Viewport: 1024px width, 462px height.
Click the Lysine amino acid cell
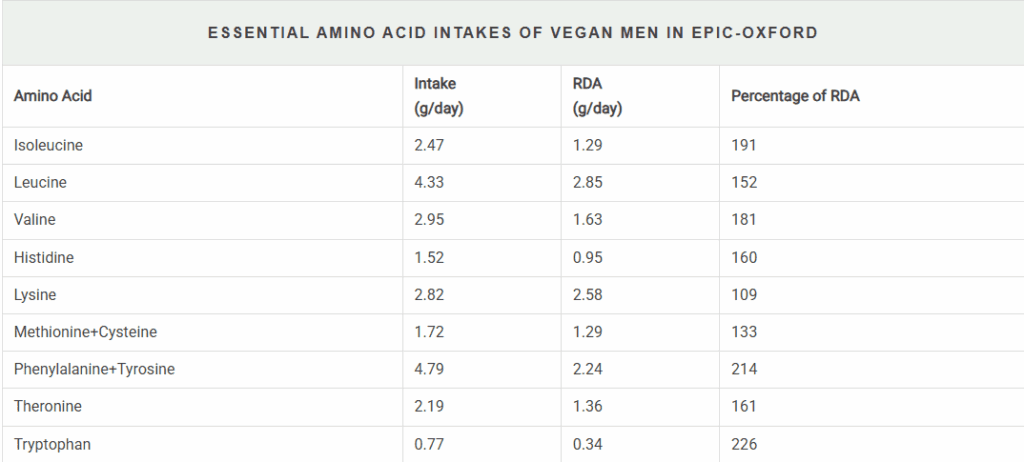pyautogui.click(x=35, y=294)
